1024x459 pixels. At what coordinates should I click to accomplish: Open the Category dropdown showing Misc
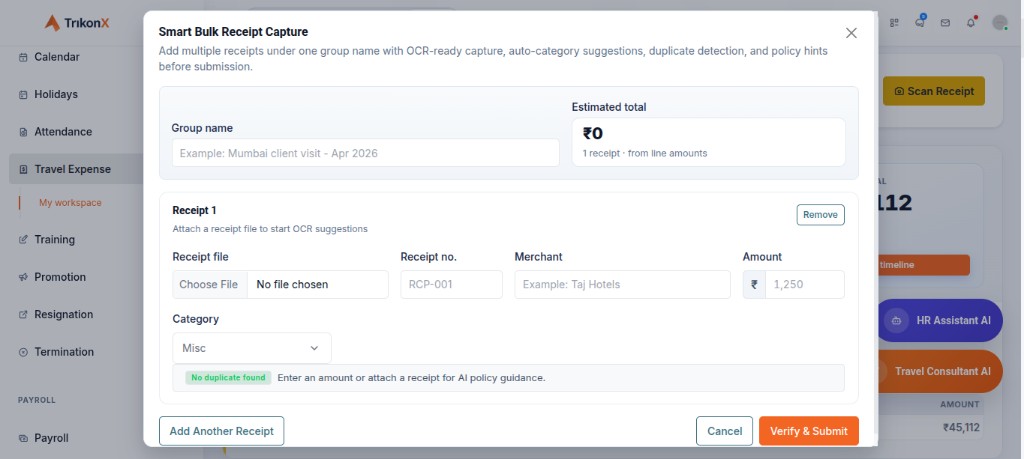click(x=251, y=348)
